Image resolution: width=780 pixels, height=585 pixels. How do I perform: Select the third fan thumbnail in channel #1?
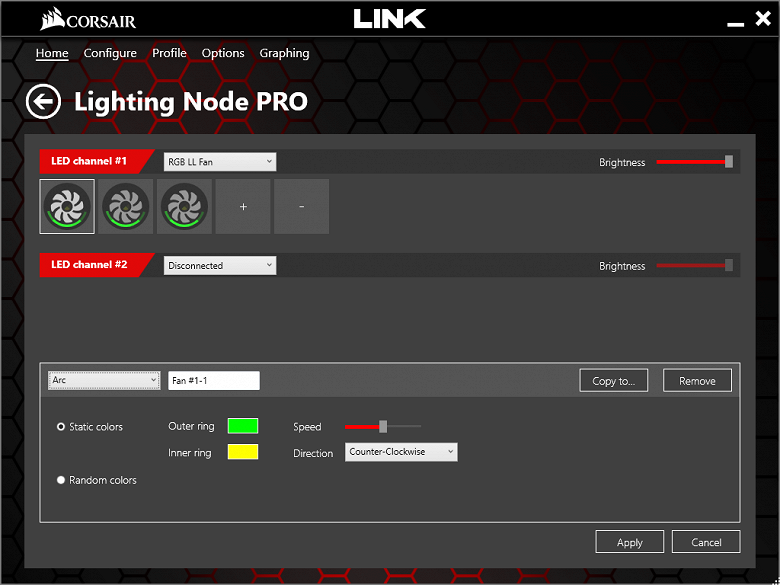pos(185,206)
